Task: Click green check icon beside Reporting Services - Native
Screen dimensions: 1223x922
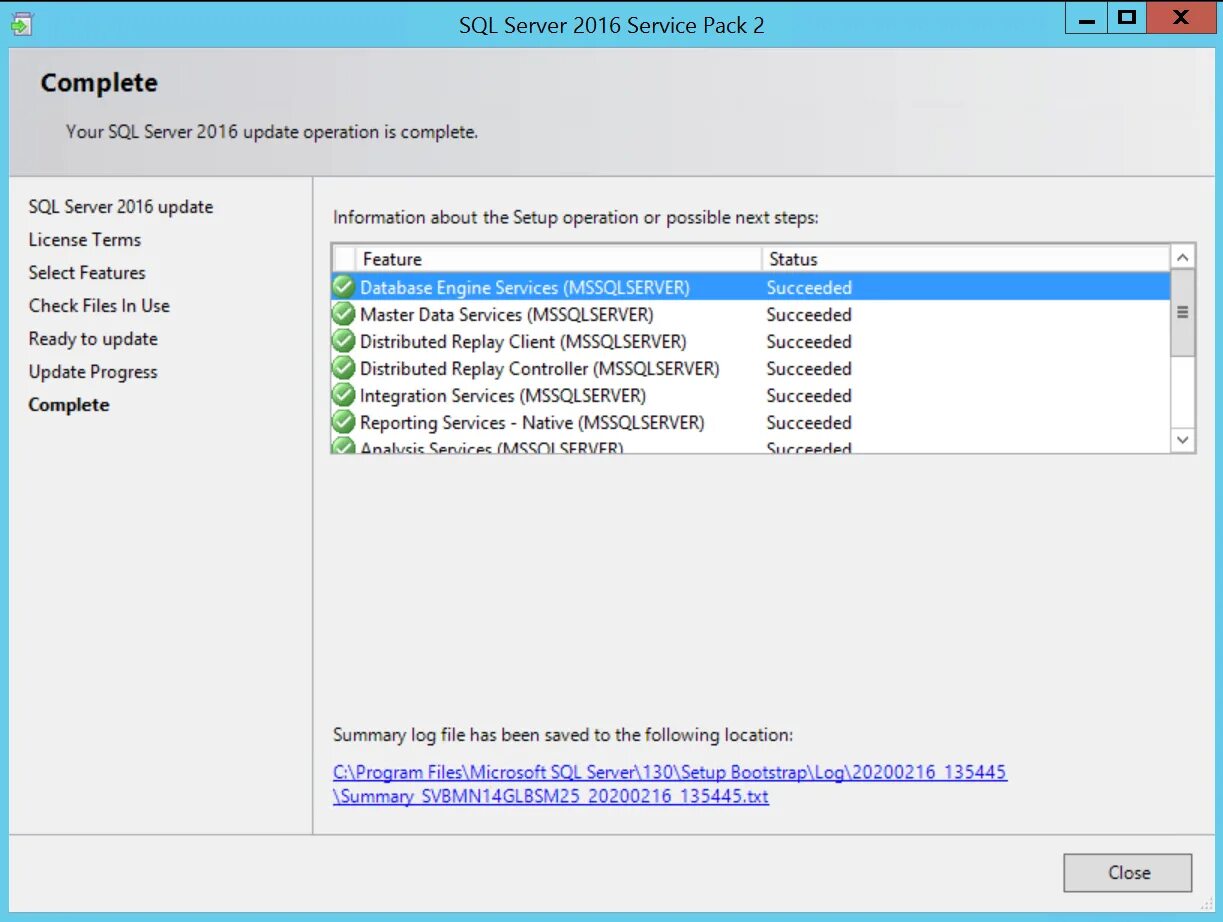Action: pyautogui.click(x=344, y=422)
